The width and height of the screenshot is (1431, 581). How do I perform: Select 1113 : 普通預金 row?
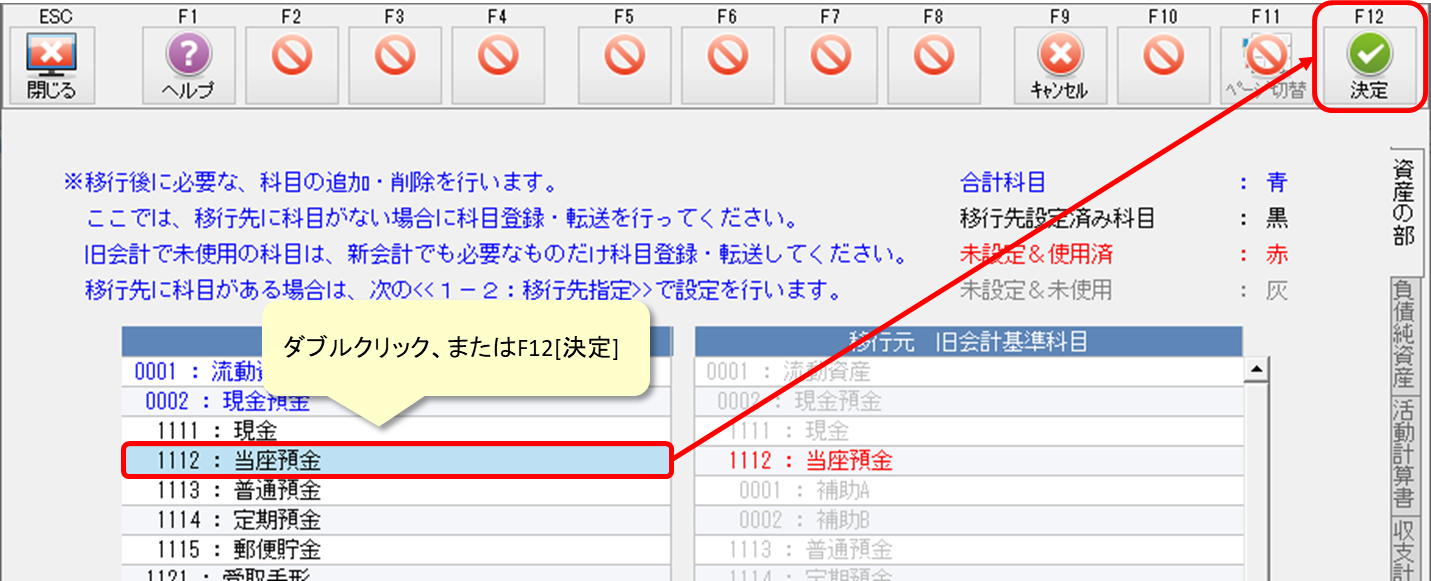[x=396, y=490]
